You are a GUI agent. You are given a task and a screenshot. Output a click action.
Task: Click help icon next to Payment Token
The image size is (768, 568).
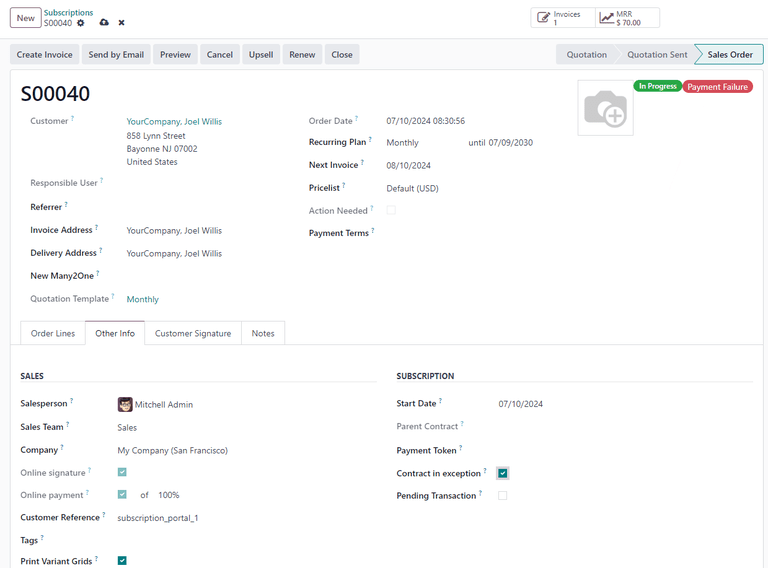click(x=462, y=449)
